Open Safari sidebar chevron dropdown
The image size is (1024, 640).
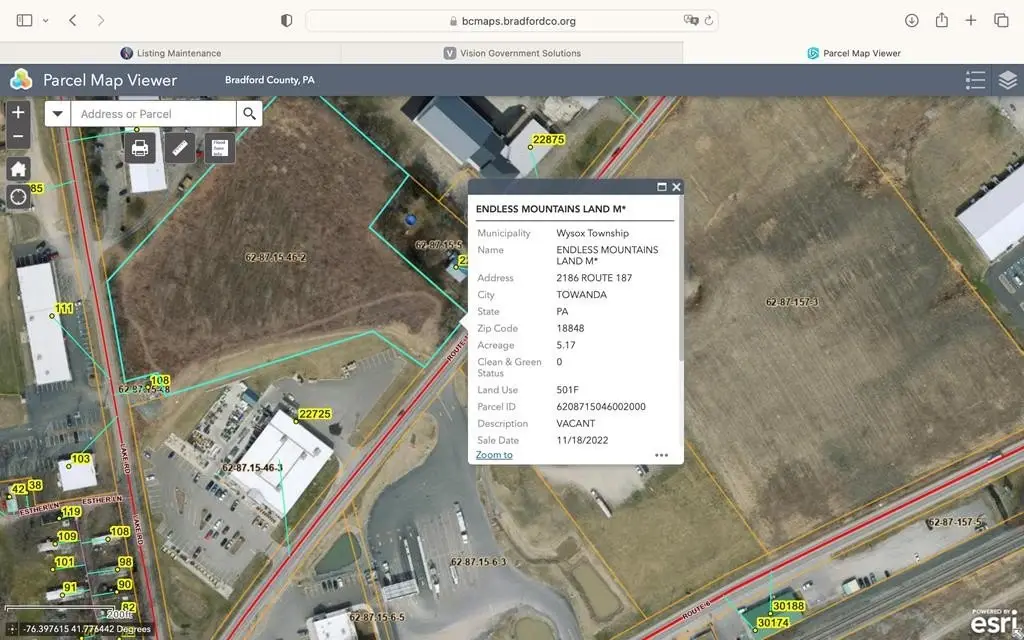tap(45, 20)
